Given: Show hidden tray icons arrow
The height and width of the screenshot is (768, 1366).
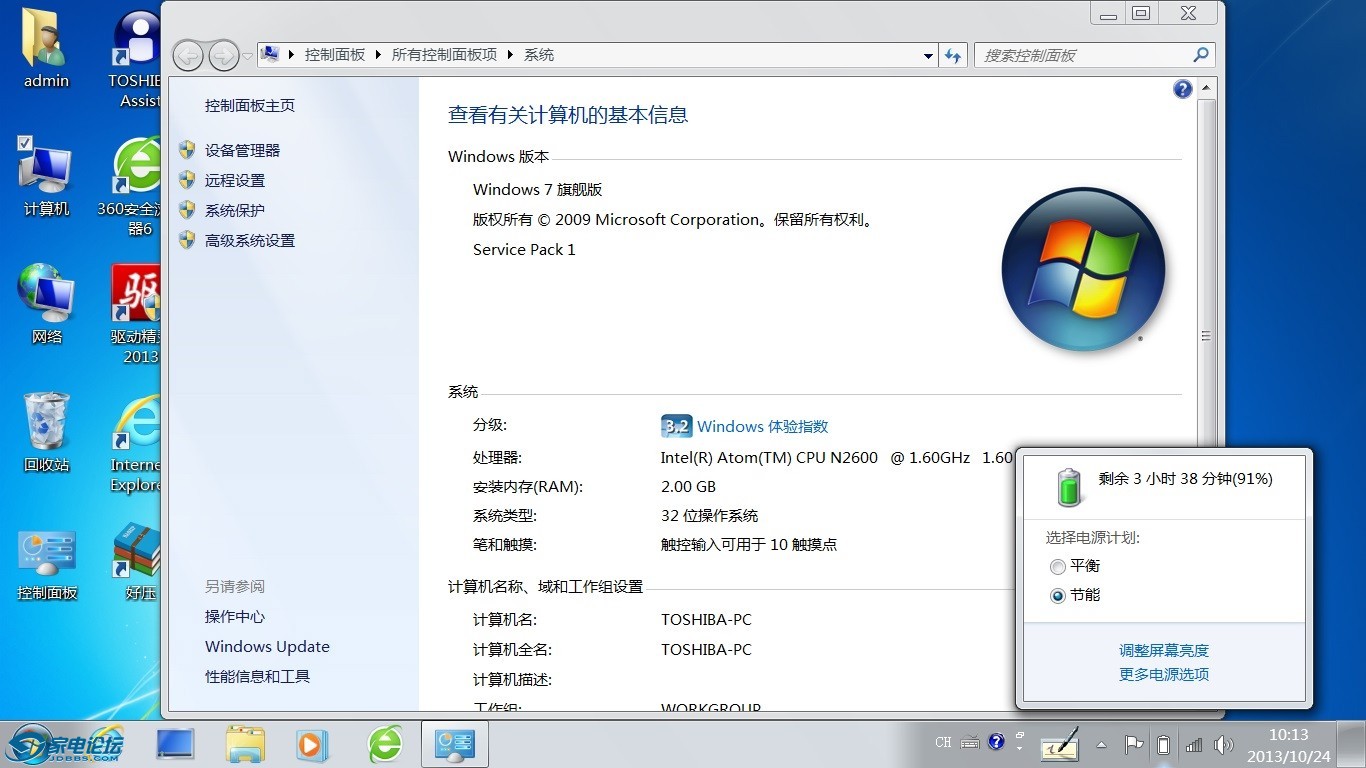Looking at the screenshot, I should click(x=1101, y=744).
